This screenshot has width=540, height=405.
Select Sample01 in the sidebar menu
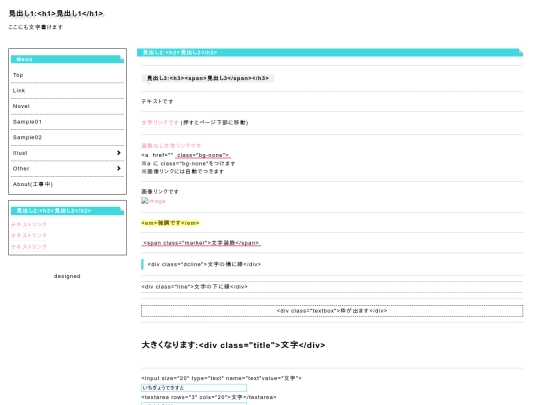(67, 122)
